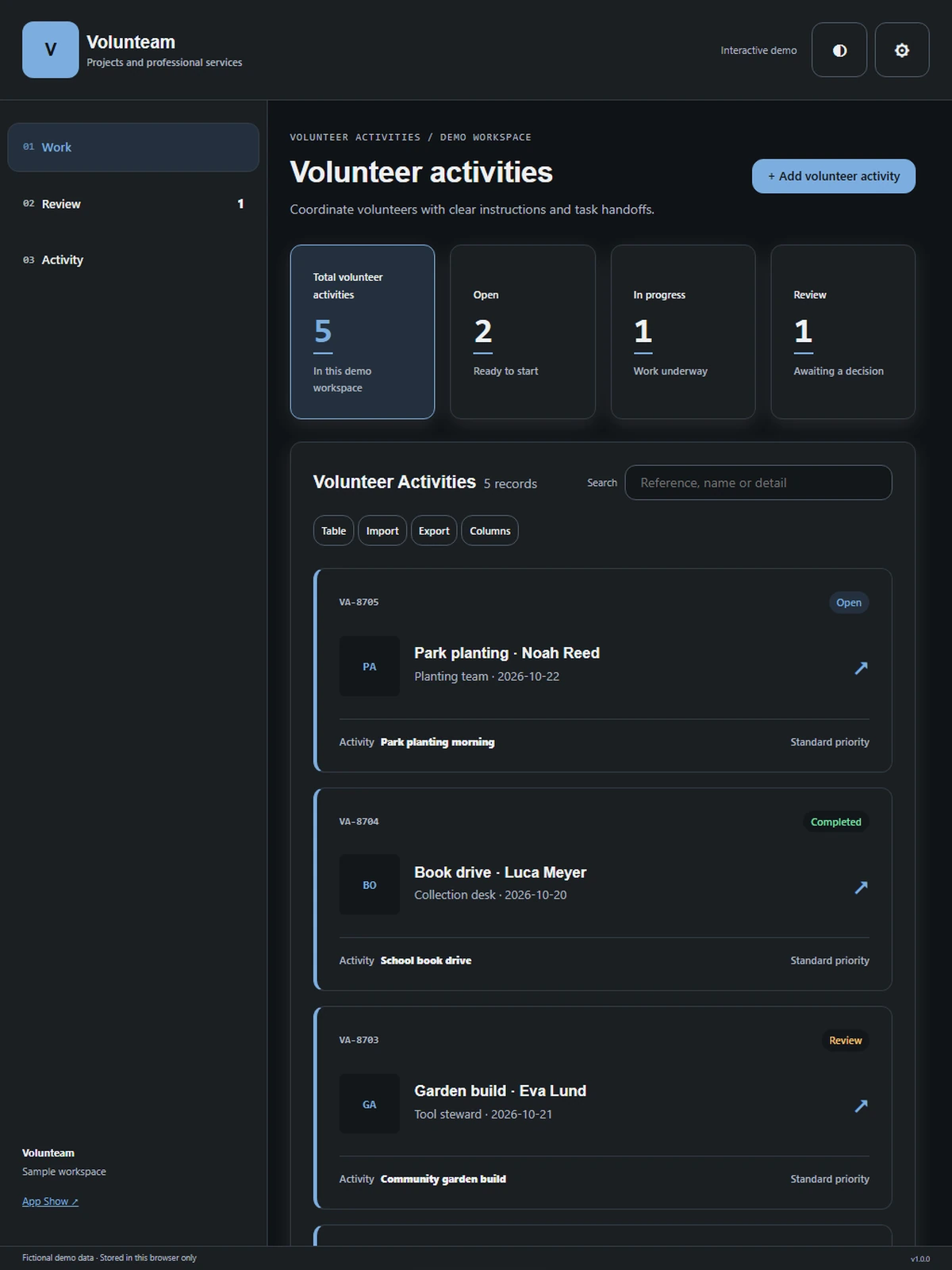
Task: Filter by the Open stat card
Action: click(523, 332)
